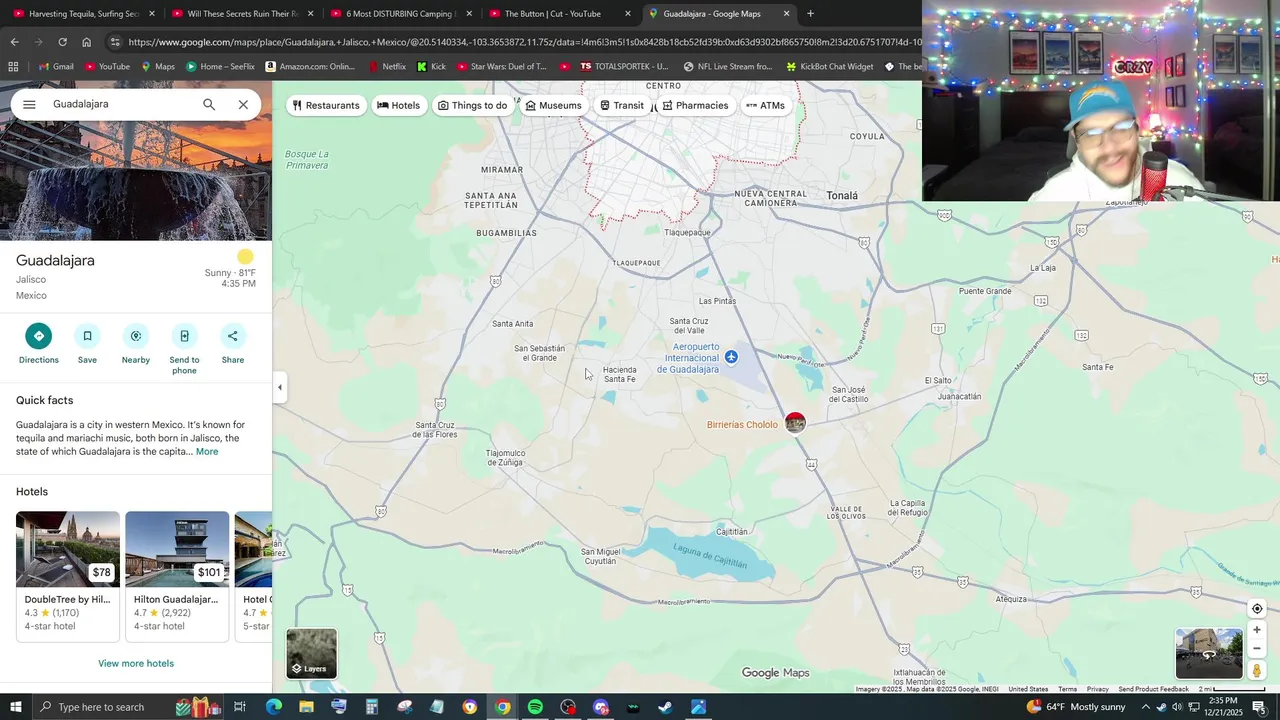Open Spotify from the taskbar

pyautogui.click(x=535, y=707)
